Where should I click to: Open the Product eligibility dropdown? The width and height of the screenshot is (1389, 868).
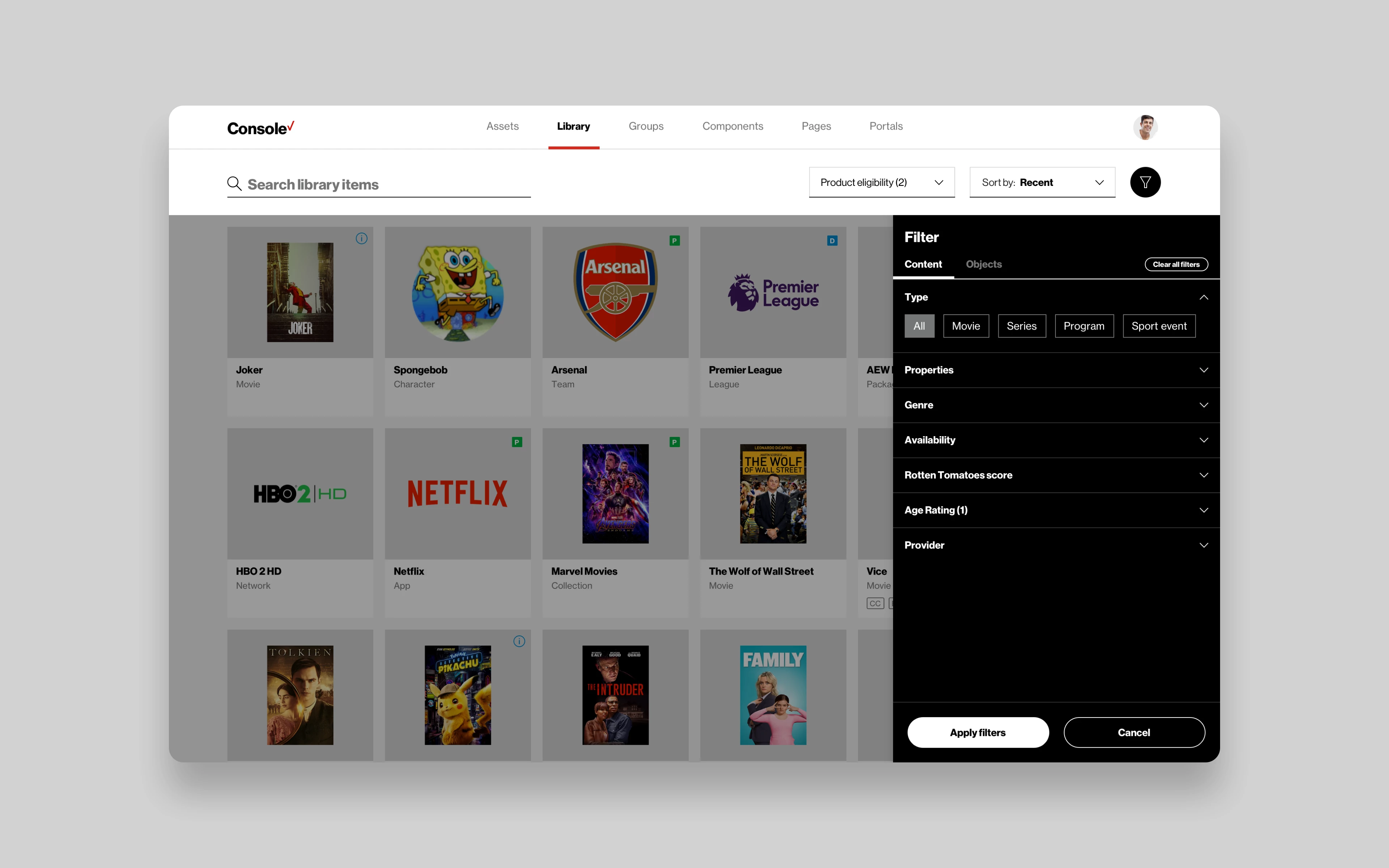coord(882,183)
